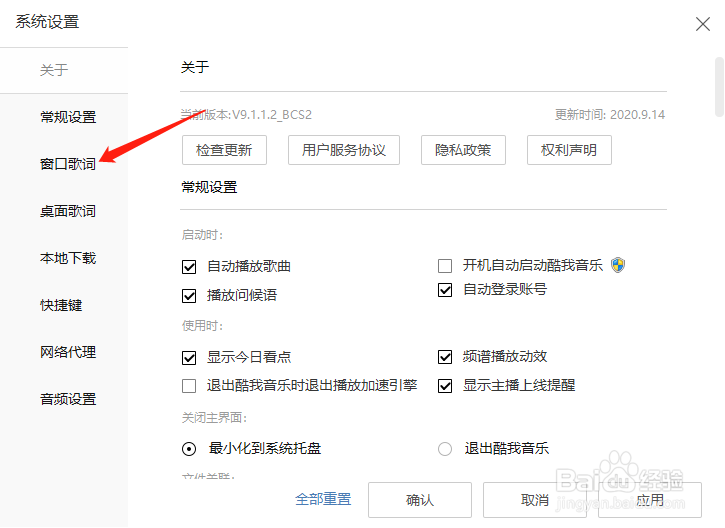This screenshot has width=725, height=528.
Task: Confirm settings with 确认 button
Action: (x=420, y=500)
